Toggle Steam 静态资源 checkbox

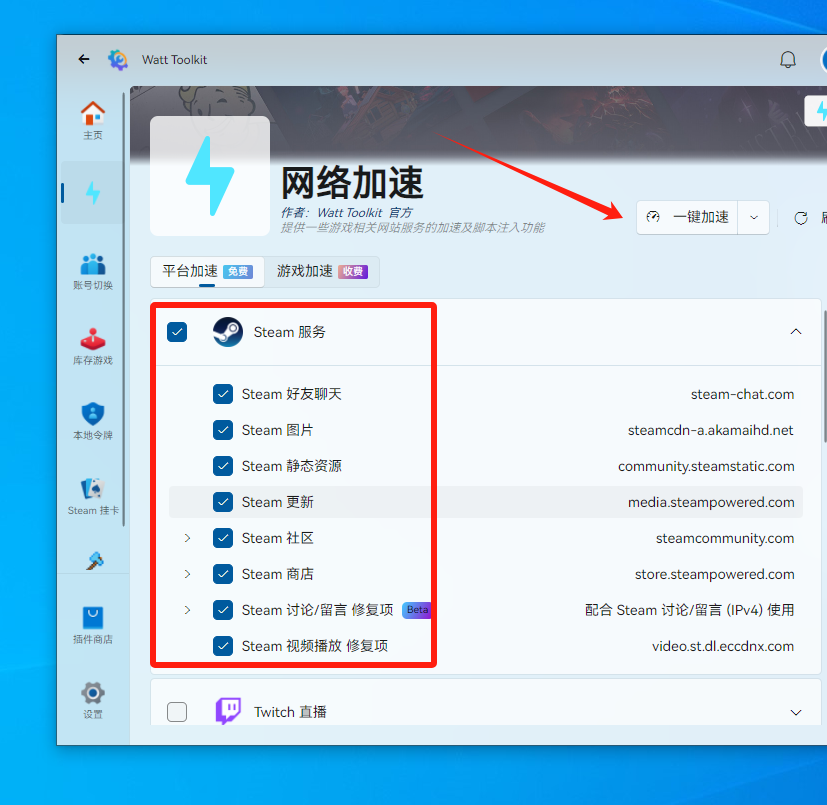coord(223,466)
